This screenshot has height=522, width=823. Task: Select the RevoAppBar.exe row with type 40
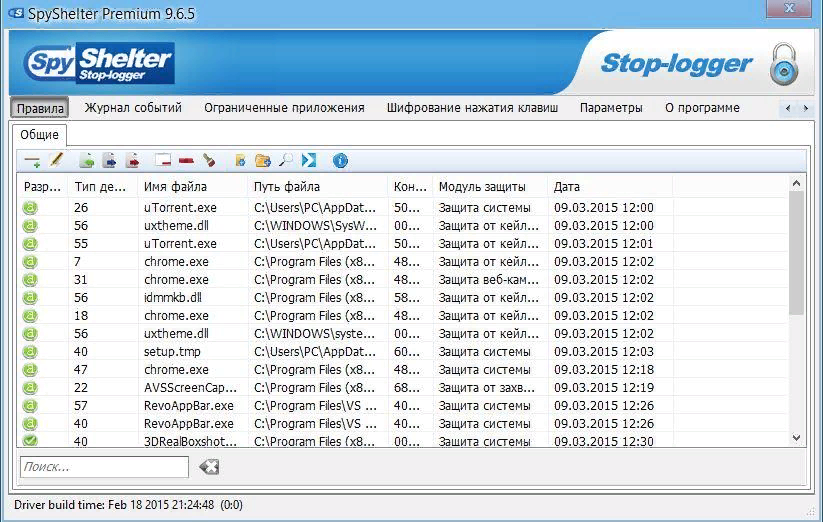click(403, 424)
